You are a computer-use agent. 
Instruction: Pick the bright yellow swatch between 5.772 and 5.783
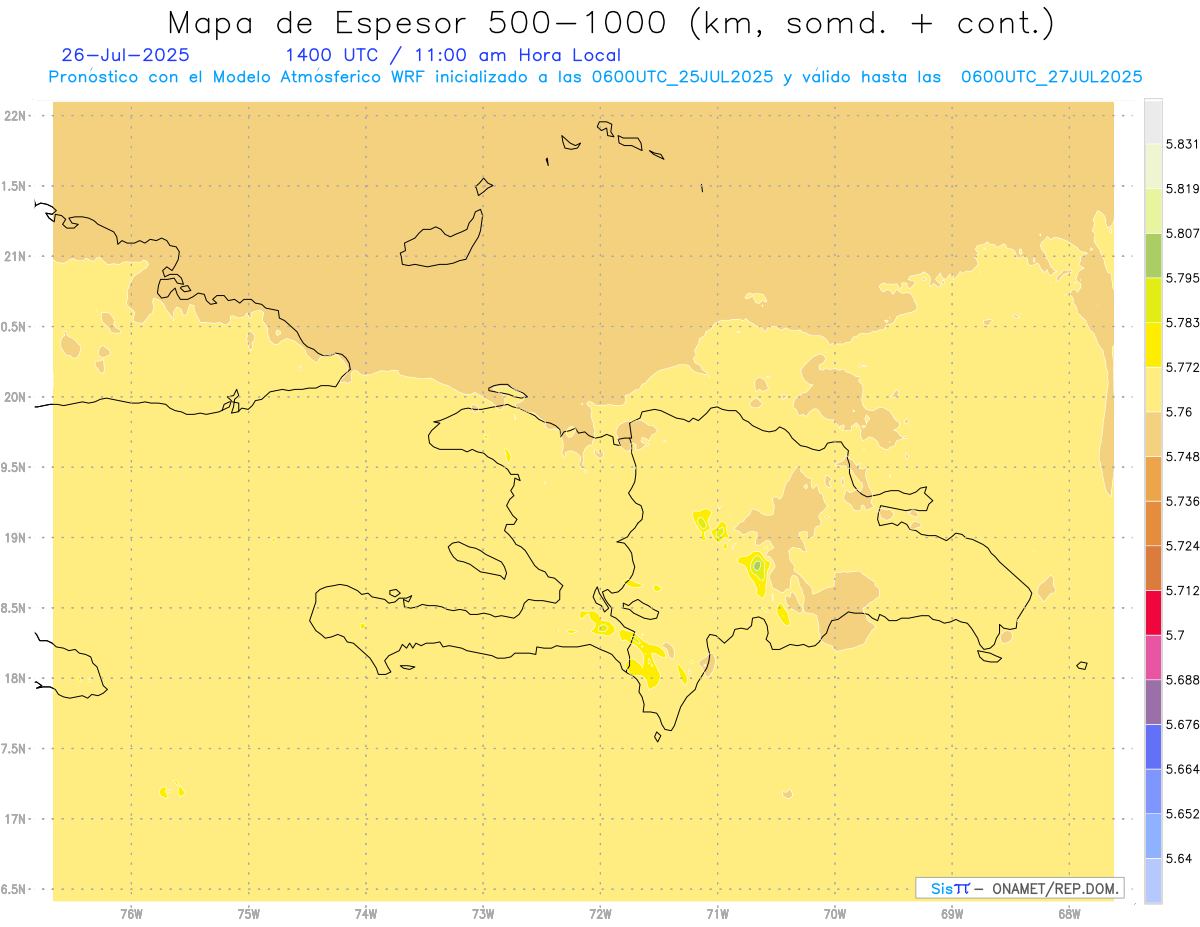coord(1153,344)
